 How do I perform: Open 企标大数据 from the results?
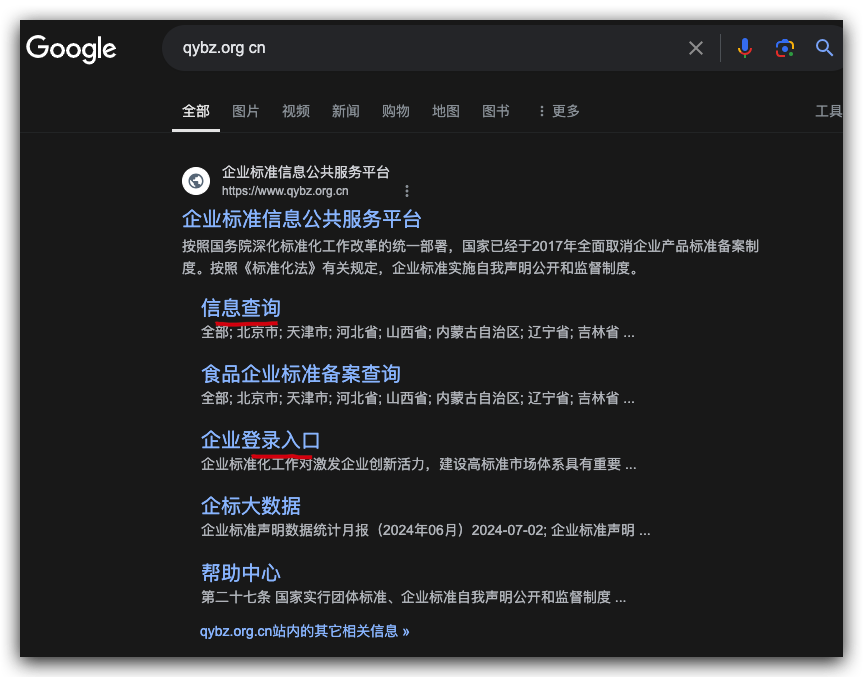(250, 506)
